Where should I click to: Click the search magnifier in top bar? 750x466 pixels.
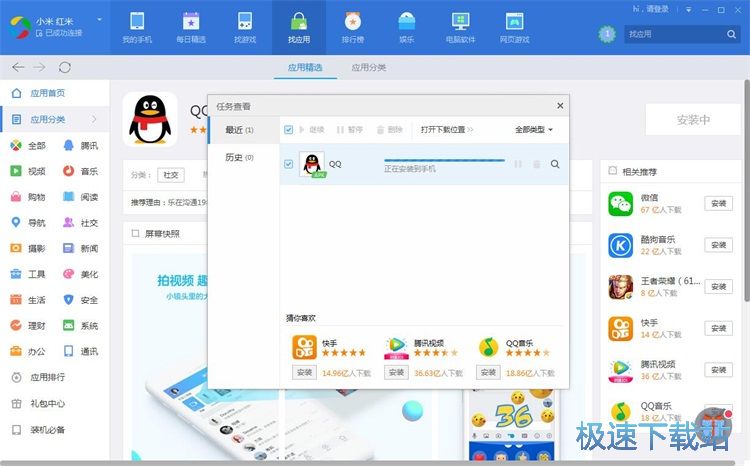tap(731, 34)
